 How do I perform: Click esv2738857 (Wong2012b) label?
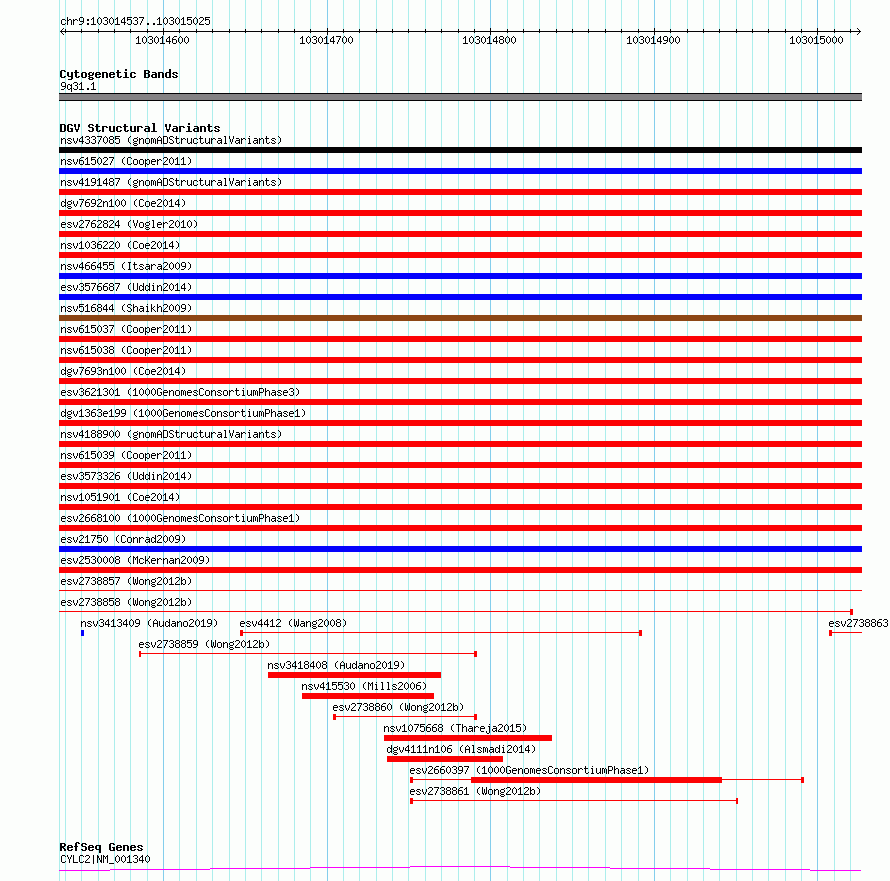pos(126,581)
